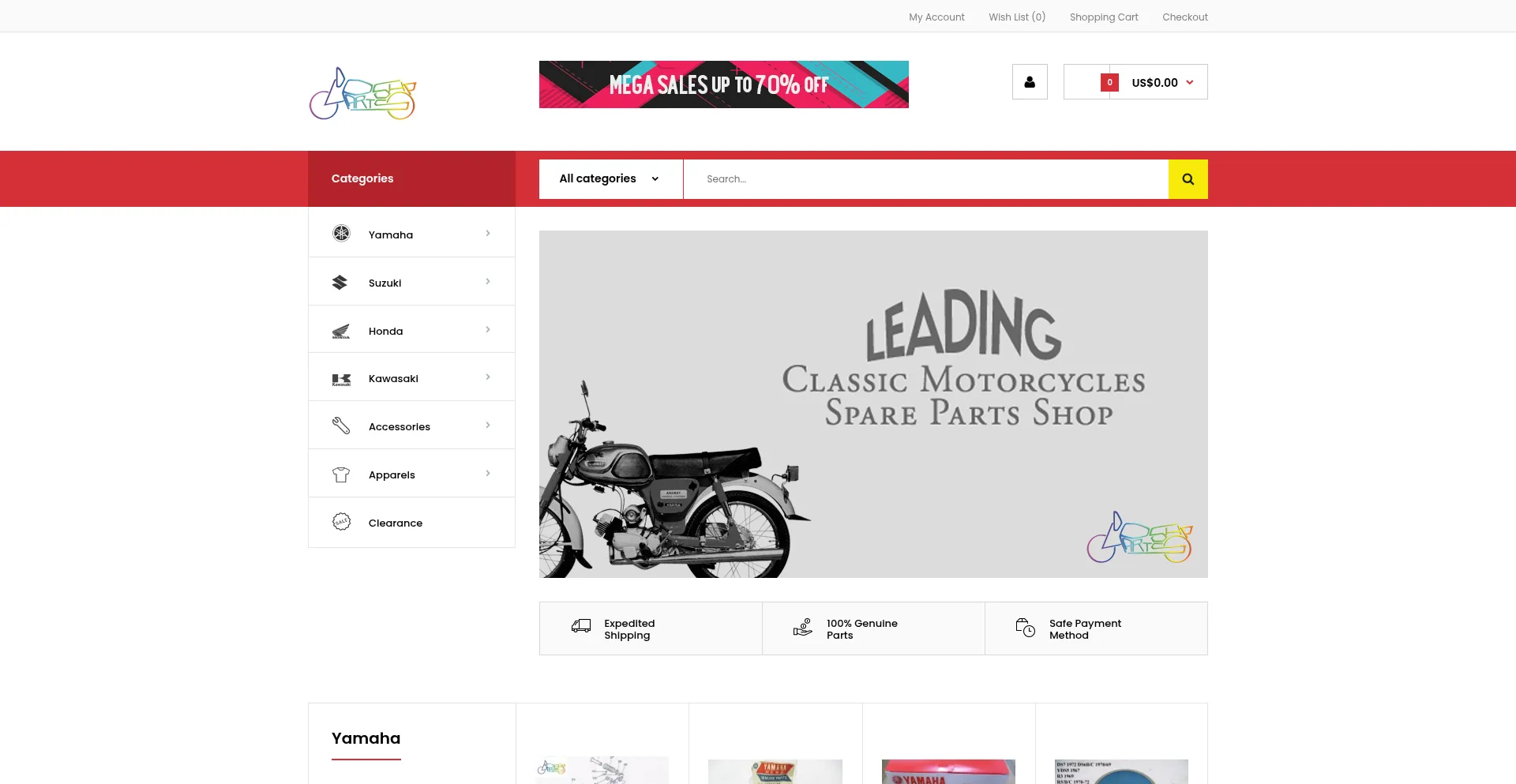The height and width of the screenshot is (784, 1516).
Task: Click the yellow search magnifier button
Action: (1188, 179)
